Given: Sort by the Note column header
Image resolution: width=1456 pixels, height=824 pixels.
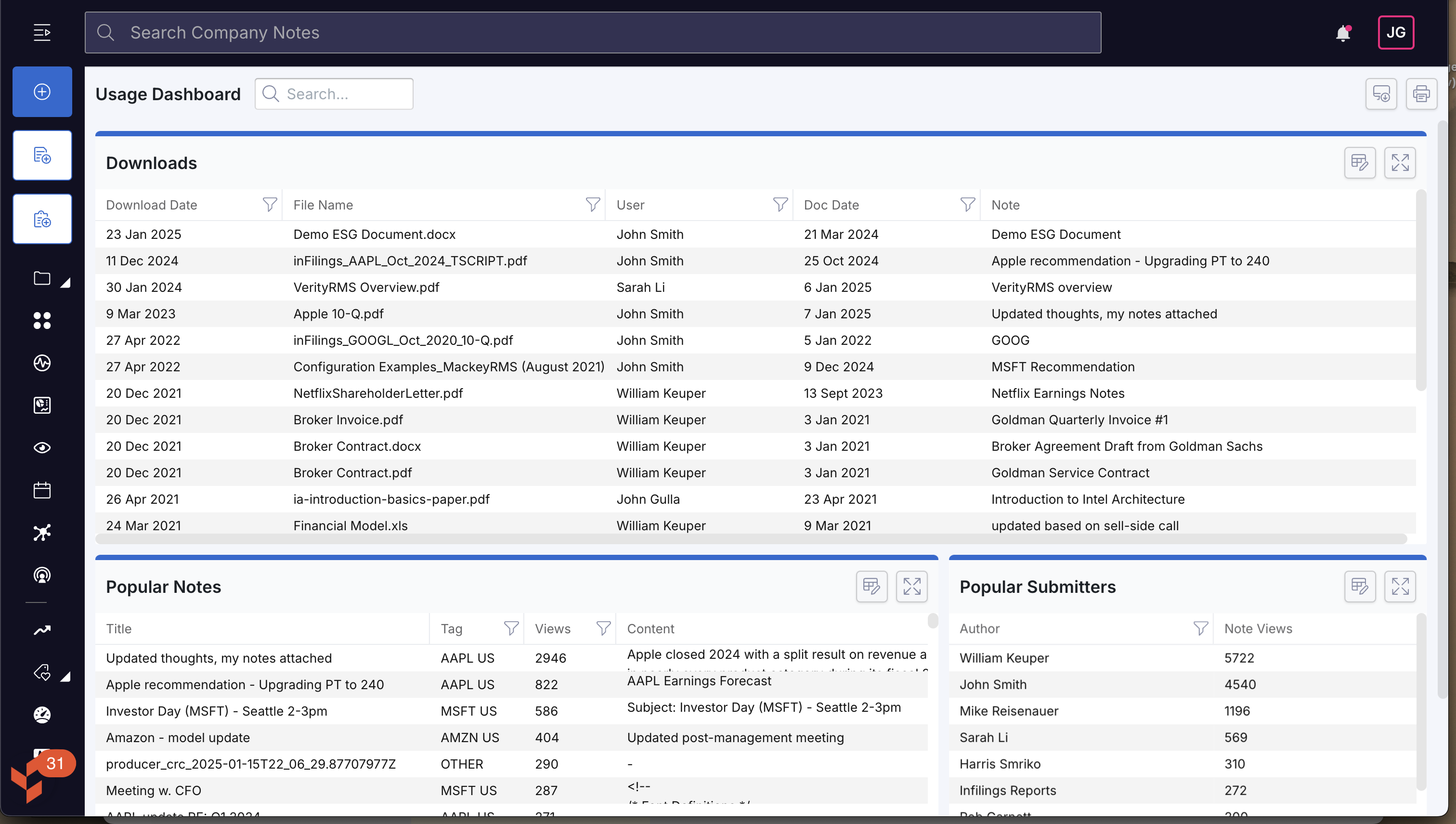Looking at the screenshot, I should [1005, 206].
